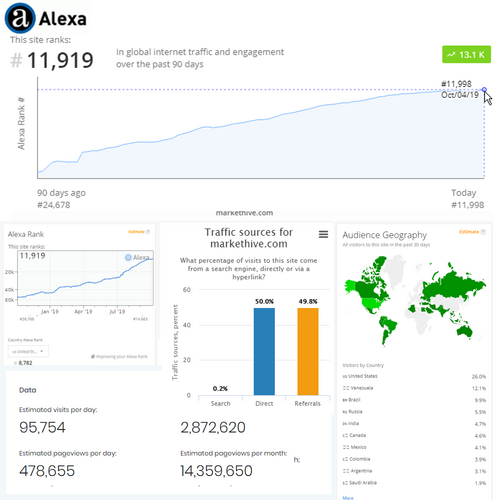Click the Oct/04/19 data point marker on the rank graph
Screen dimensions: 500x500
pos(484,89)
